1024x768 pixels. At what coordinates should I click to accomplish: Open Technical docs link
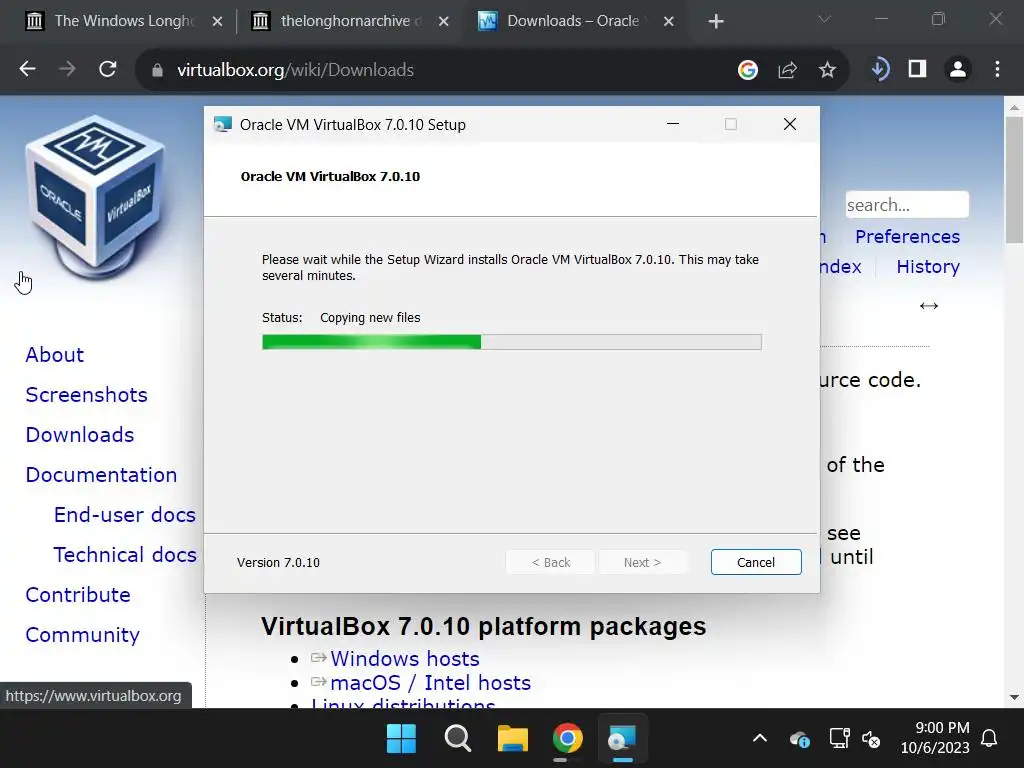click(125, 554)
